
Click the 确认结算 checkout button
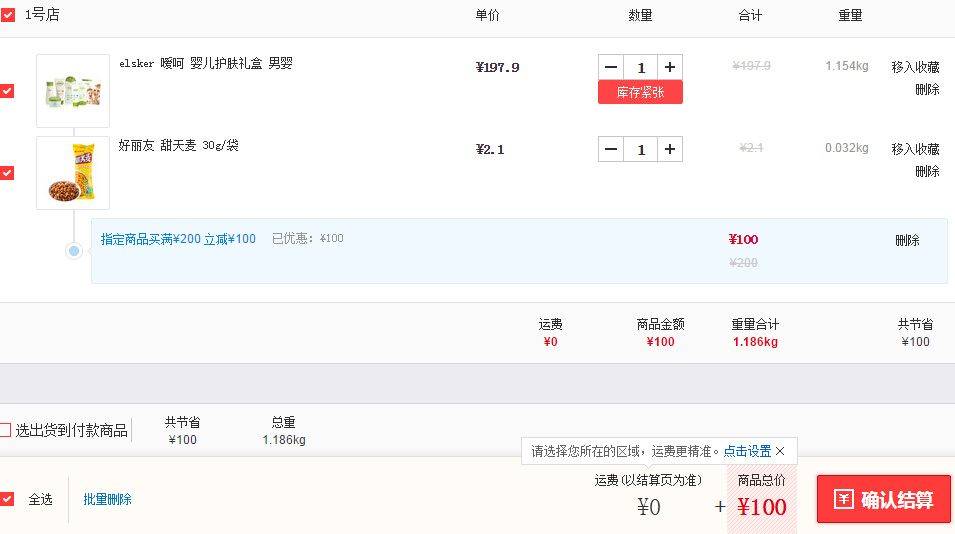coord(884,499)
